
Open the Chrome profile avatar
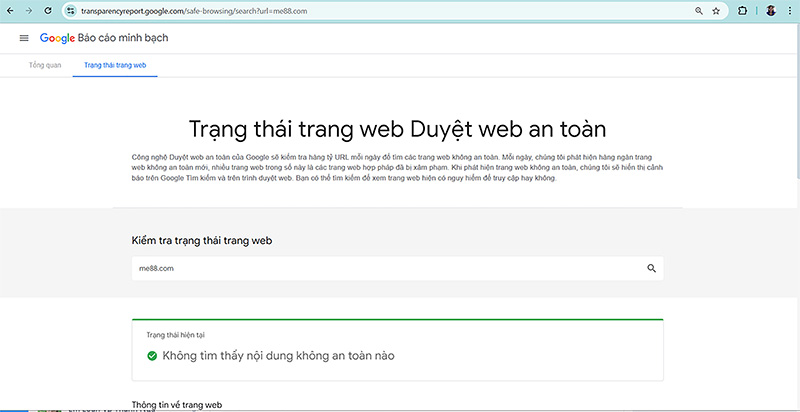click(771, 10)
